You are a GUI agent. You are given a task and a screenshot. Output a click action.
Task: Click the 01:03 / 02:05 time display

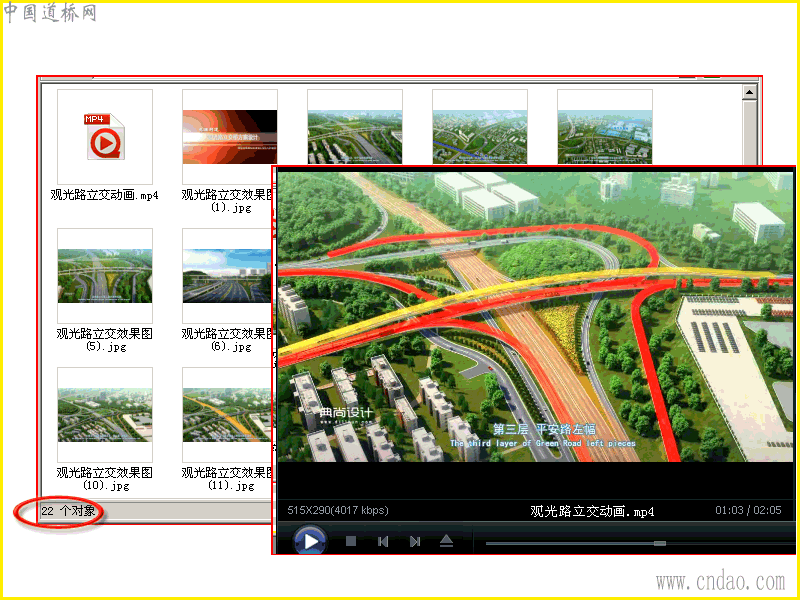(748, 510)
